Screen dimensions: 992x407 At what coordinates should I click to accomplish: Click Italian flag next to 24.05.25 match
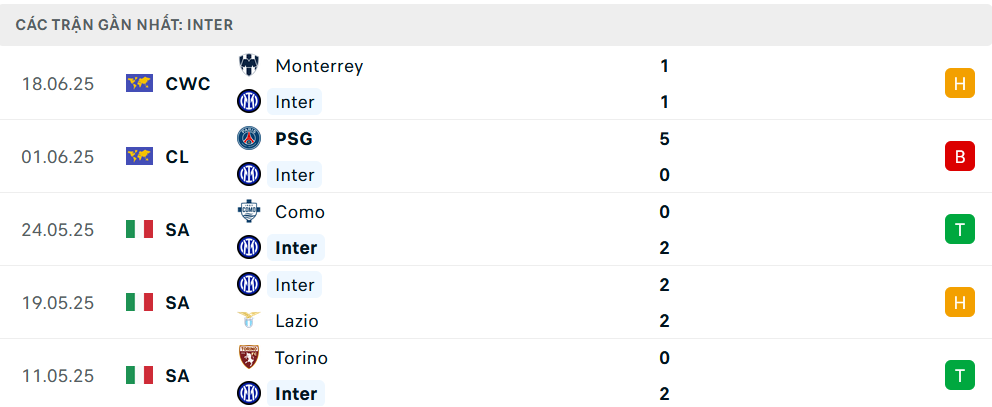pyautogui.click(x=139, y=229)
